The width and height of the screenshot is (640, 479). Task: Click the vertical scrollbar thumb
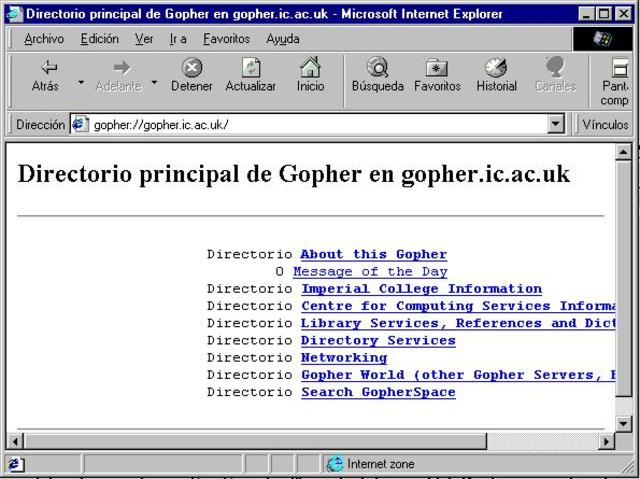click(x=623, y=278)
